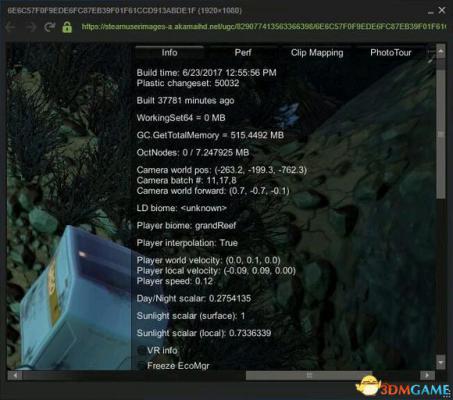Click the reload page icon
Screen dimensions: 453x400
pyautogui.click(x=49, y=27)
